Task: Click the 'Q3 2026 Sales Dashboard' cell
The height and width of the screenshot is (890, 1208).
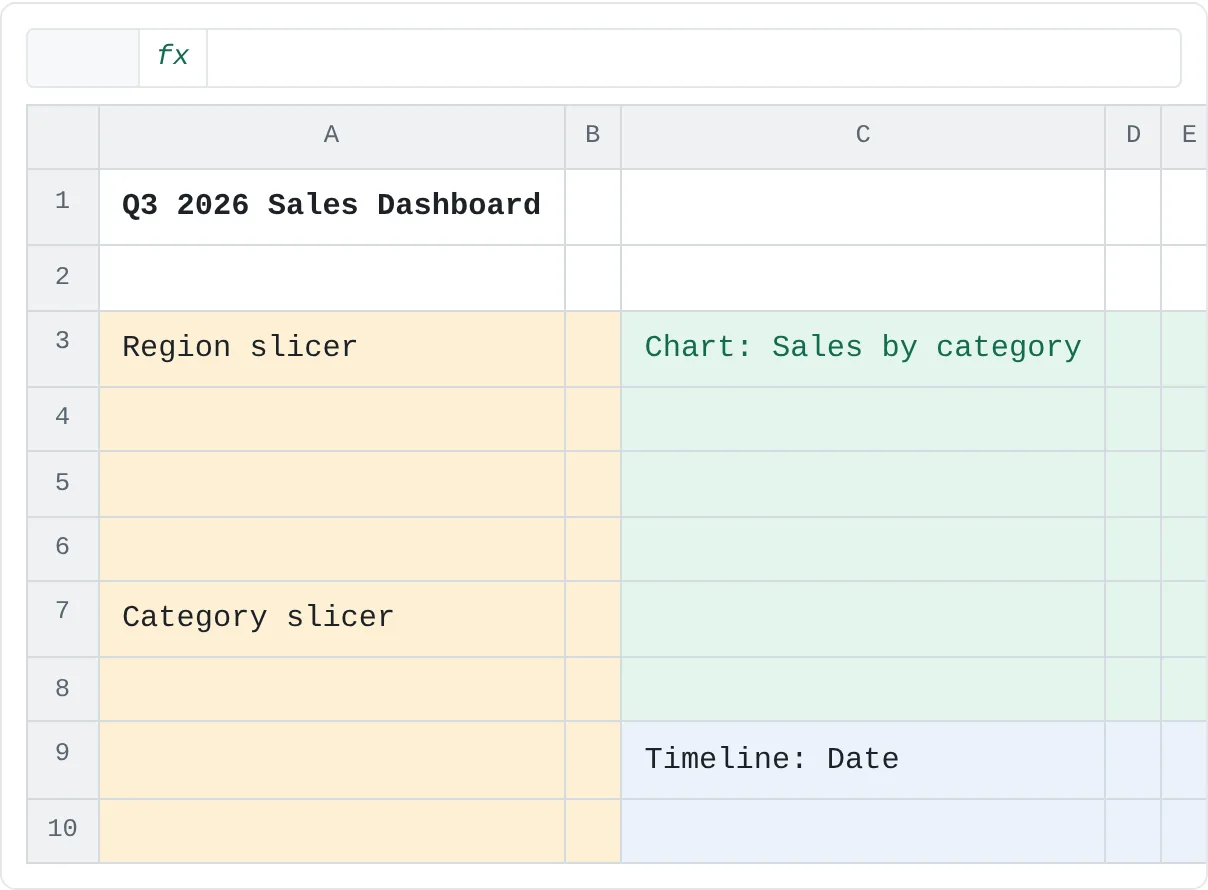Action: coord(332,207)
